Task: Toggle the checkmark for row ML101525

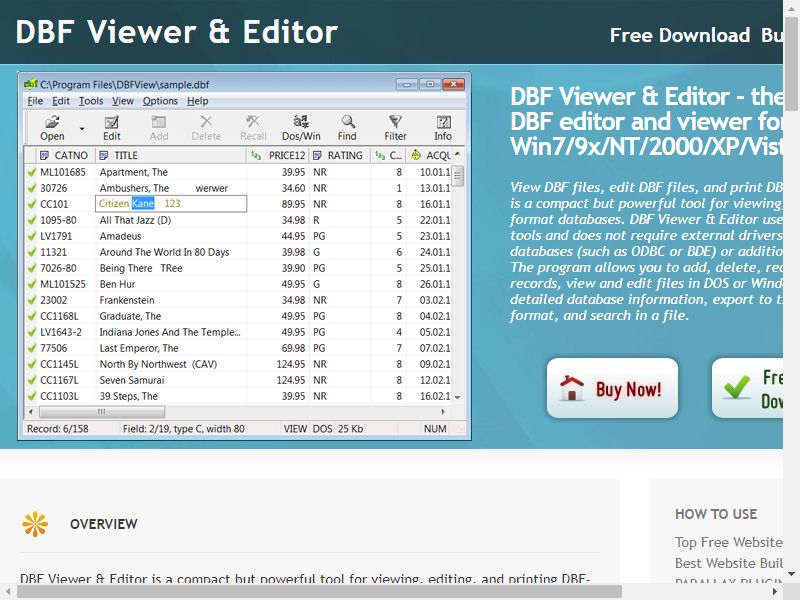Action: click(x=32, y=284)
